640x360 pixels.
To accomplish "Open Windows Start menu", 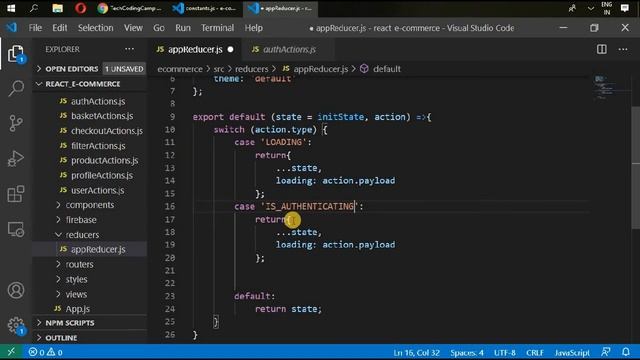I will click(x=11, y=8).
